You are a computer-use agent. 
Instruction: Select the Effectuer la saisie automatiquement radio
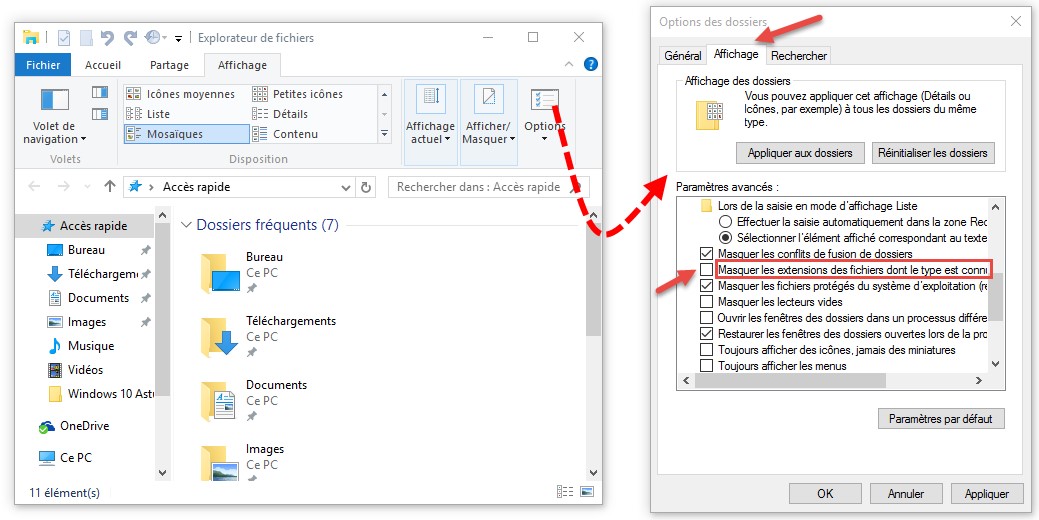coord(725,222)
